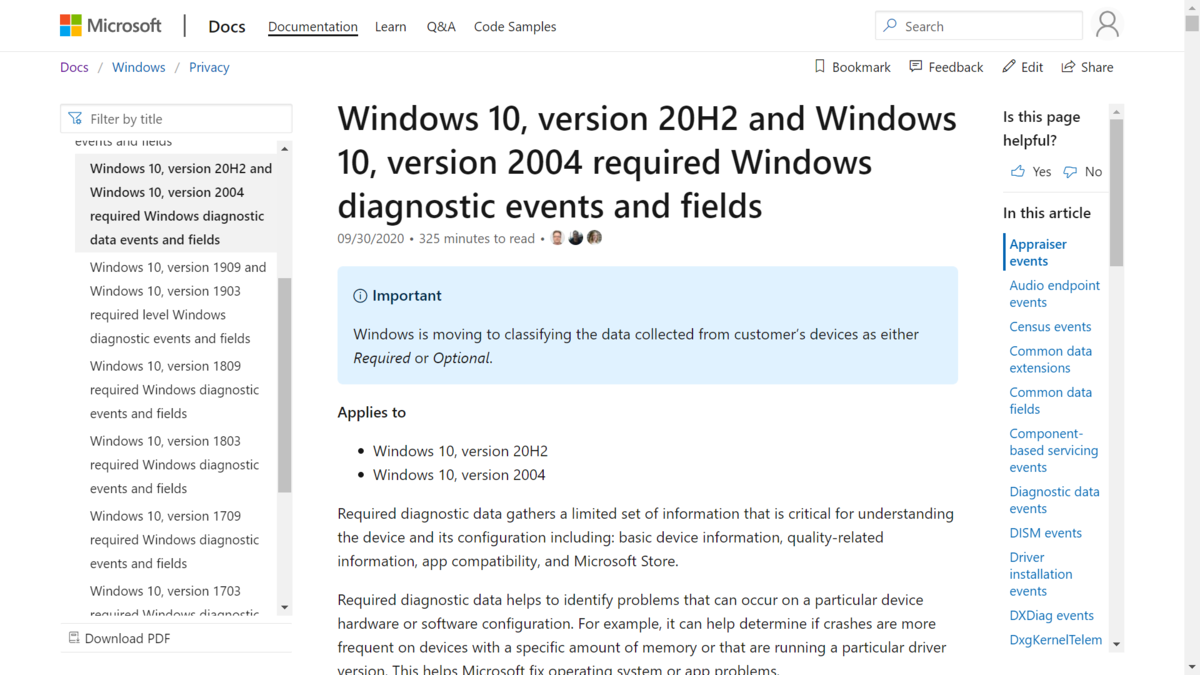Jump to Appraiser events section
Image resolution: width=1200 pixels, height=675 pixels.
(x=1038, y=253)
